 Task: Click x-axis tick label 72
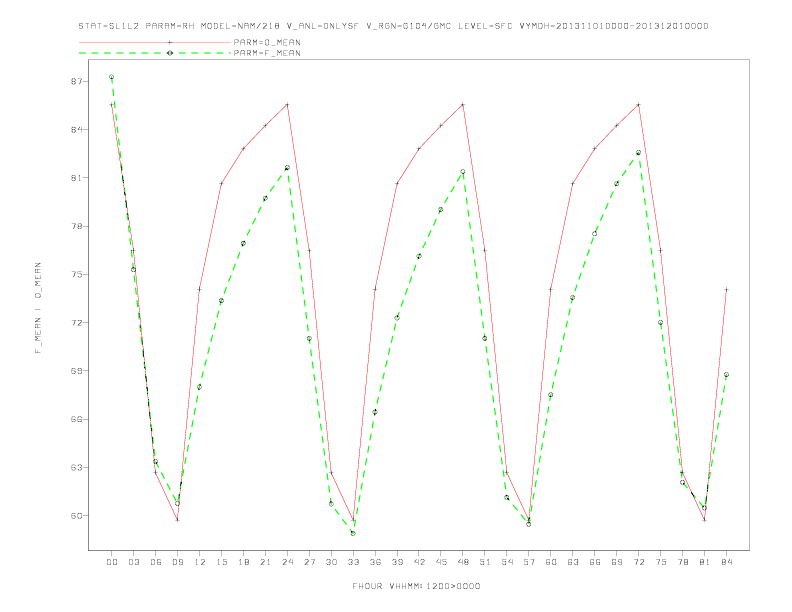pyautogui.click(x=638, y=562)
